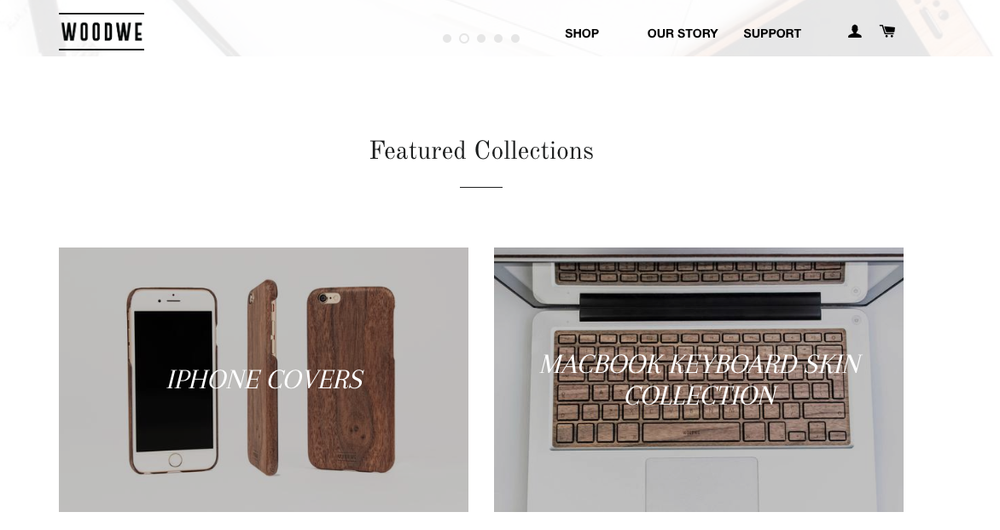The image size is (1000, 530).
Task: Click the IPHONE COVERS title text
Action: 265,379
